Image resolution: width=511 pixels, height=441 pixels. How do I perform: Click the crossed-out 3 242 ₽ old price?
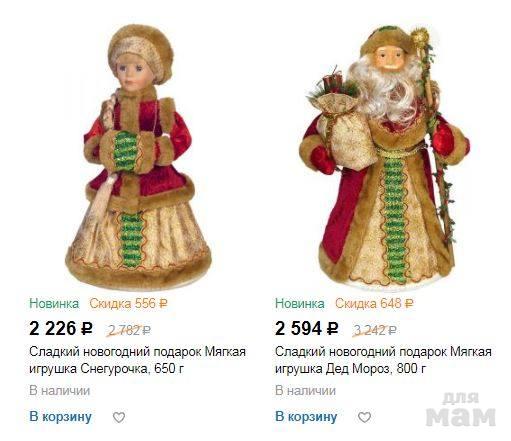[375, 330]
